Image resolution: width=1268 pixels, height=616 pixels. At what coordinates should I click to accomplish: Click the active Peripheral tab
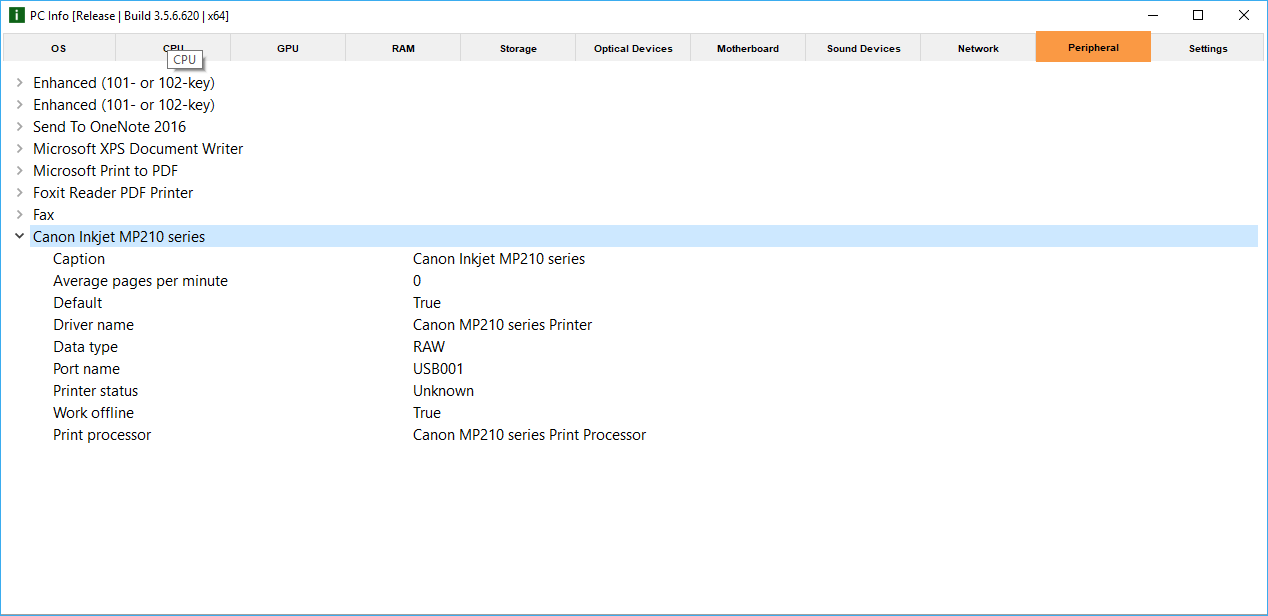[1093, 46]
